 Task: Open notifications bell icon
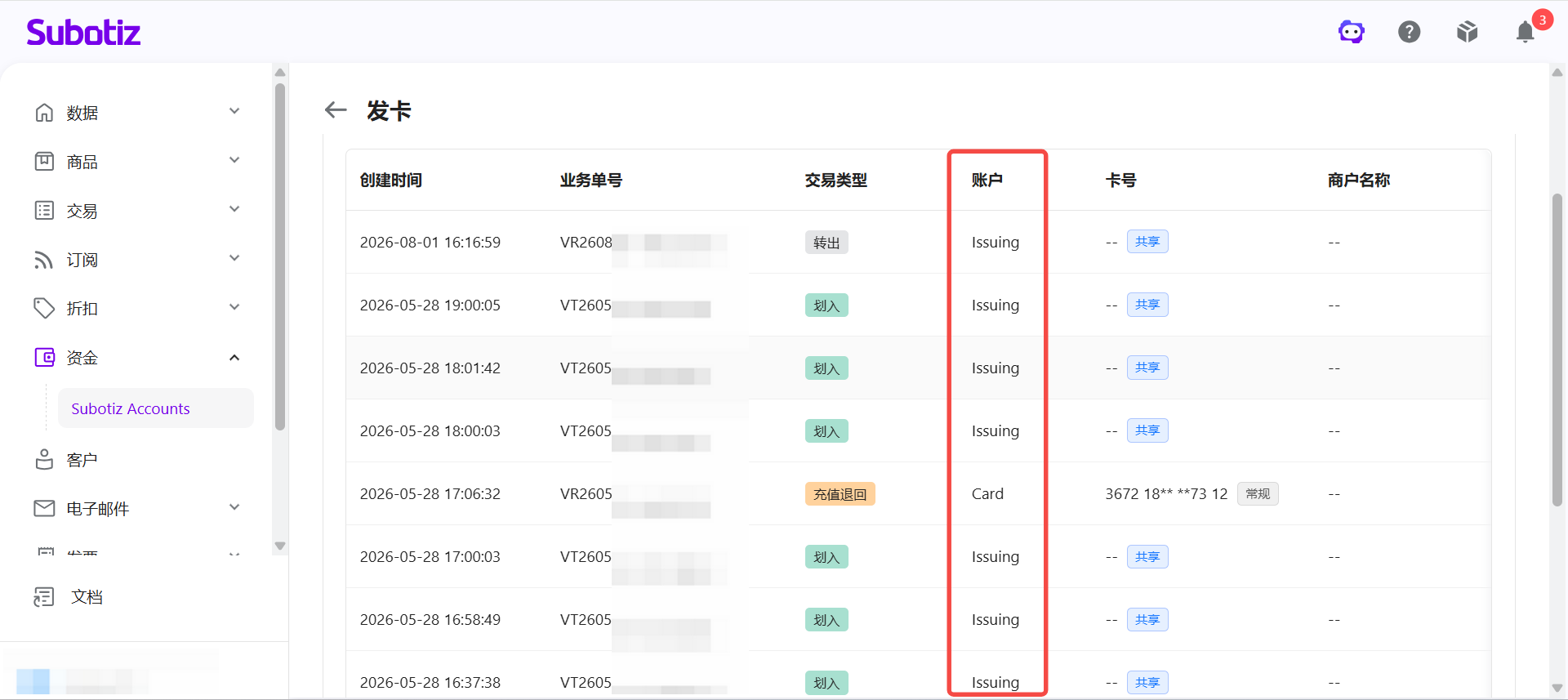click(x=1525, y=32)
